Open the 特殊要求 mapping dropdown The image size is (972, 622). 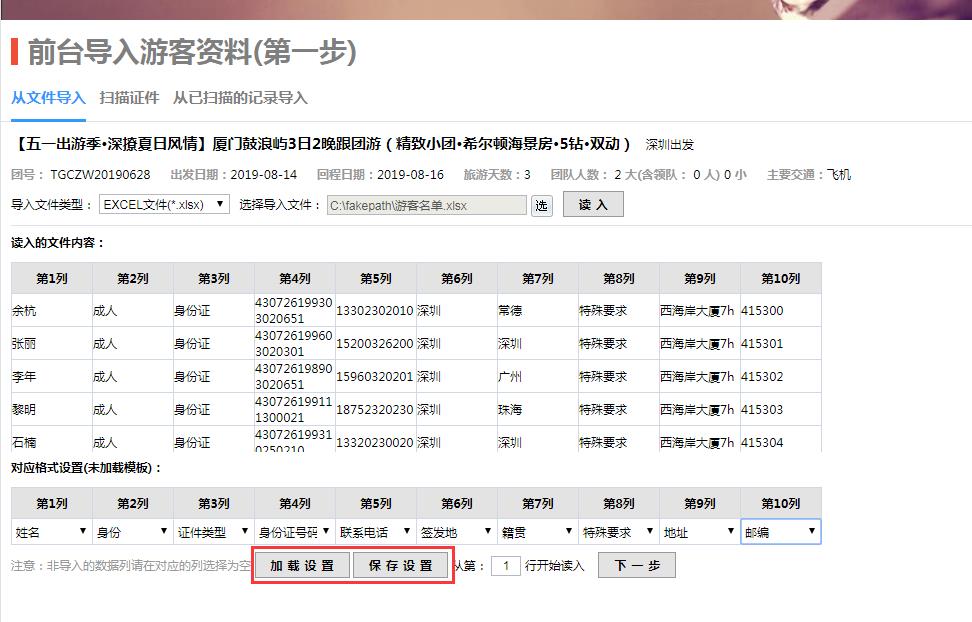(x=619, y=532)
